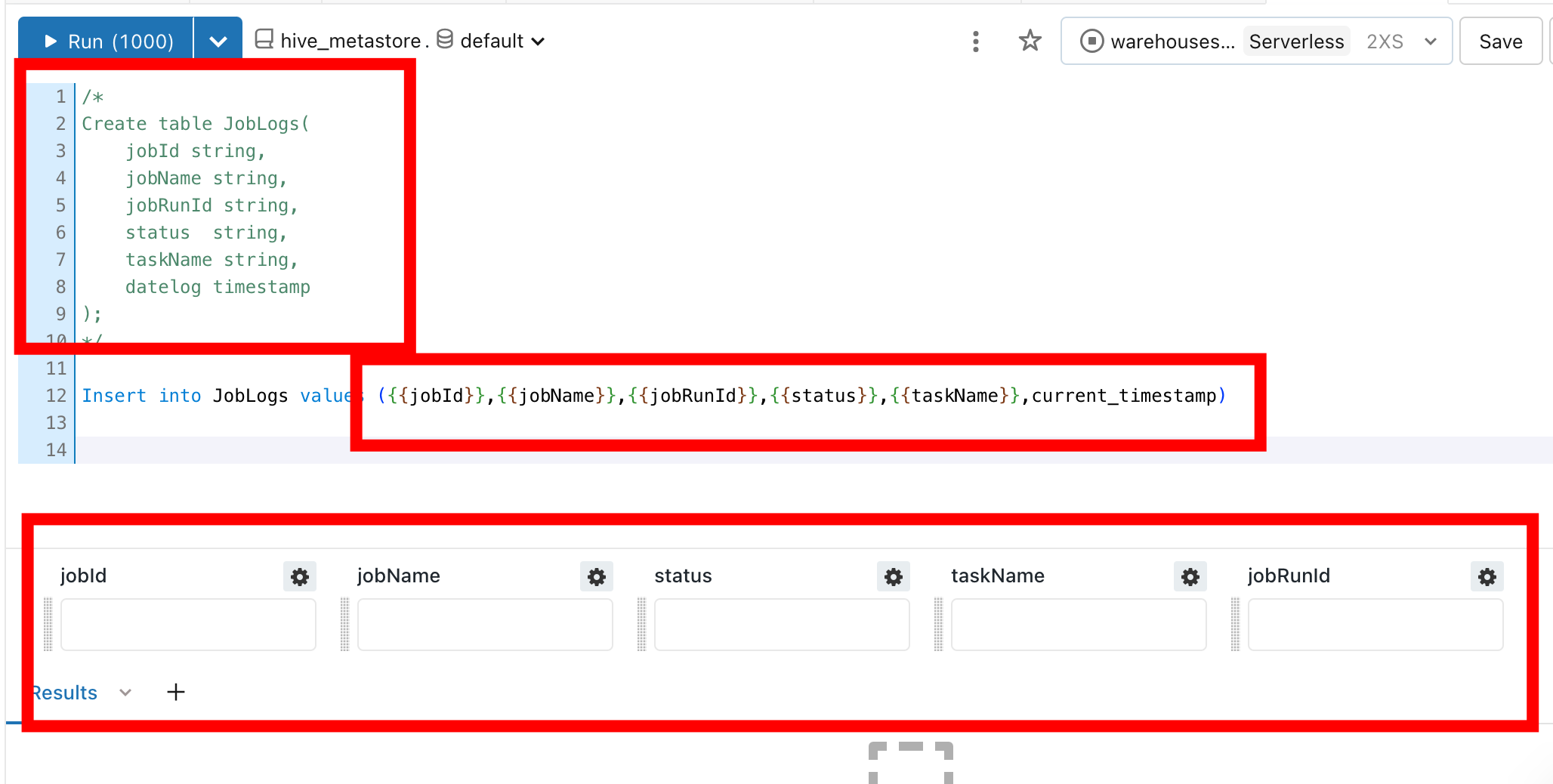Focus the jobId parameter input field
The height and width of the screenshot is (784, 1553).
(188, 625)
